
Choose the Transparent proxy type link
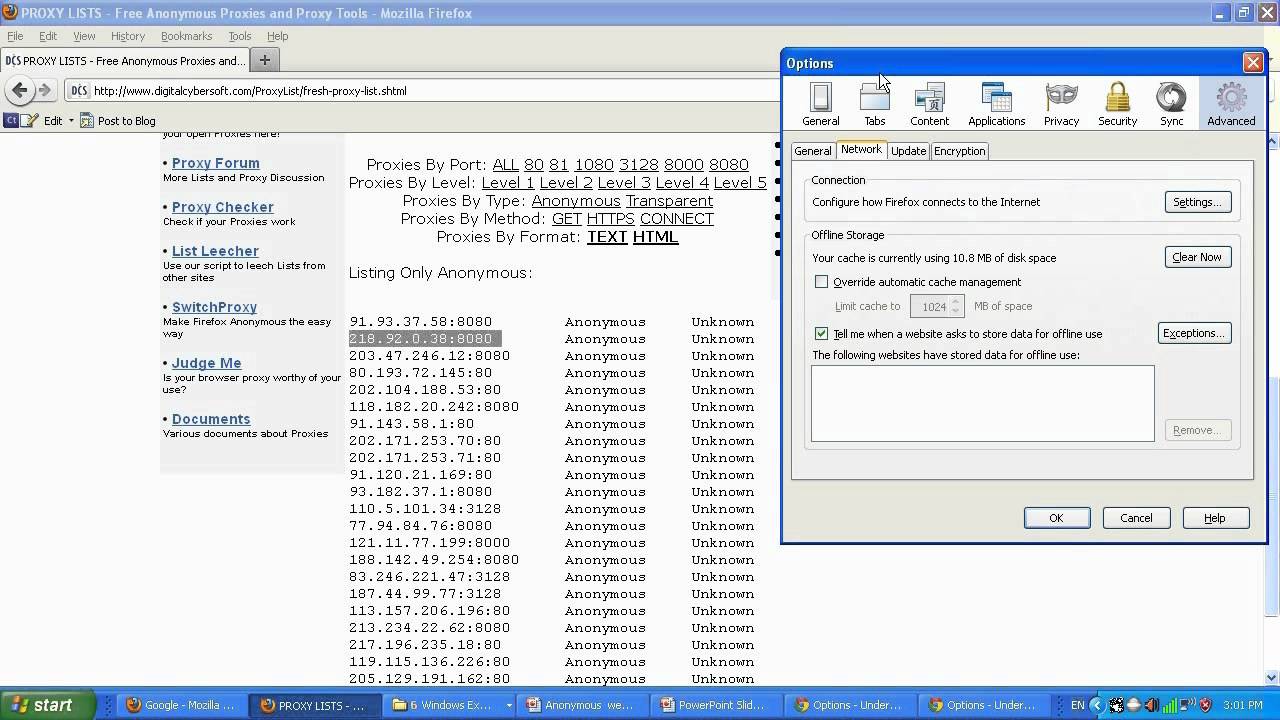[669, 201]
